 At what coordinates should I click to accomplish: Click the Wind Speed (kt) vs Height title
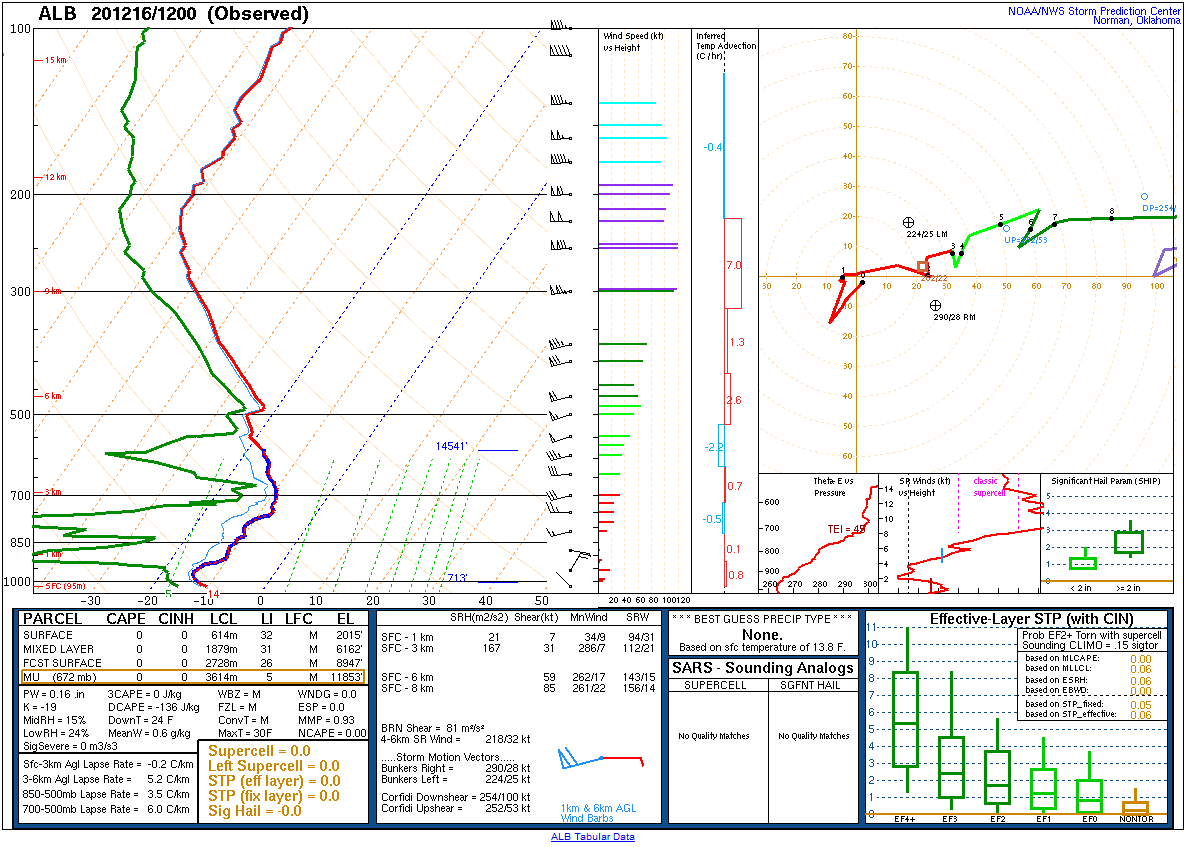pos(632,42)
